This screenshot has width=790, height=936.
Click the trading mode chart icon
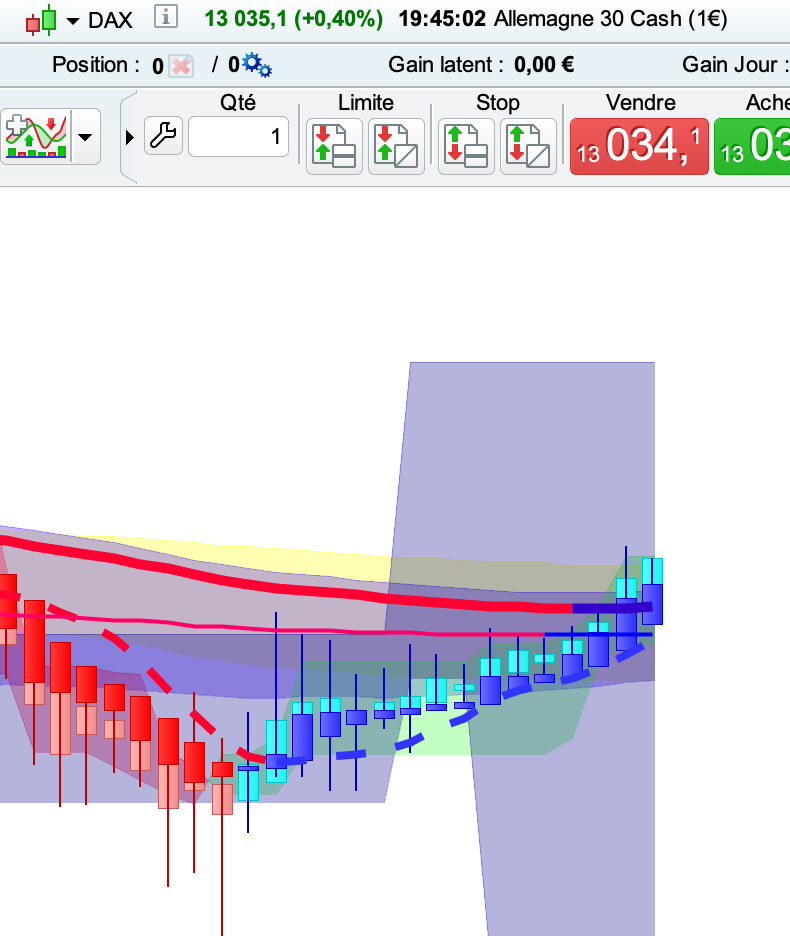pos(36,137)
